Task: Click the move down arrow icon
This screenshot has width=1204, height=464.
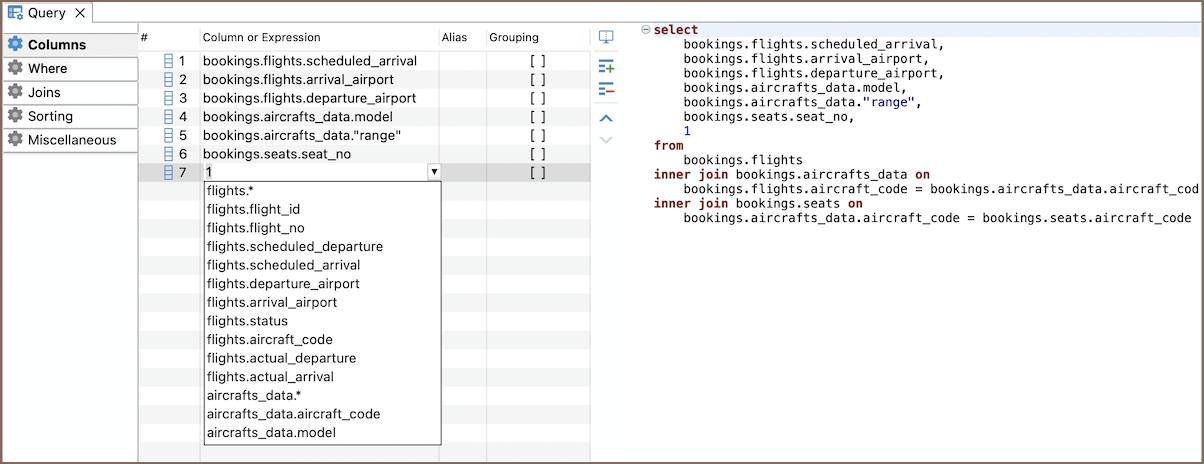Action: tap(606, 140)
